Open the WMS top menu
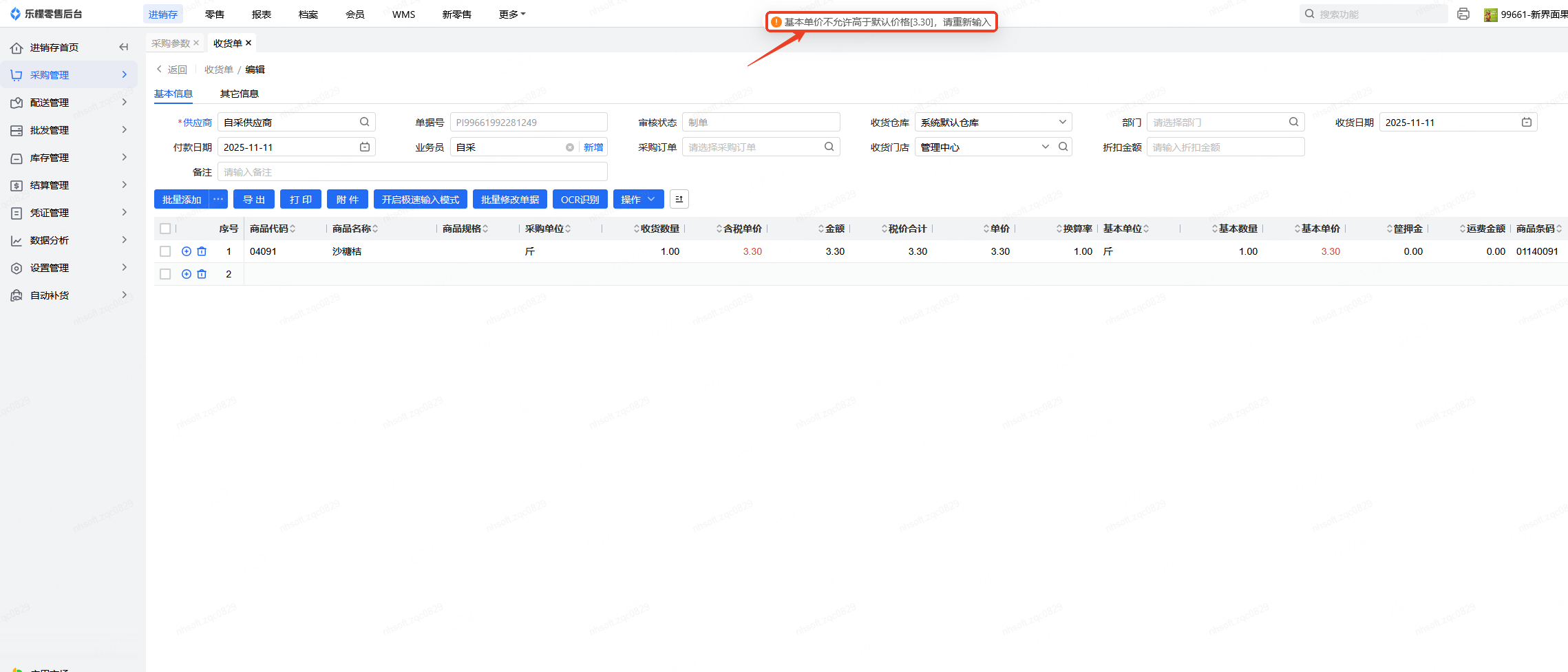1568x672 pixels. click(x=404, y=14)
